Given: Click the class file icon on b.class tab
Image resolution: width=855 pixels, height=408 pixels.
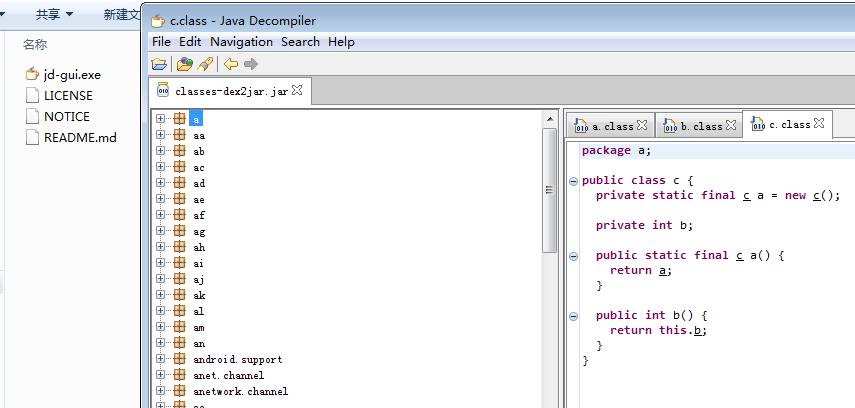Looking at the screenshot, I should tap(669, 126).
